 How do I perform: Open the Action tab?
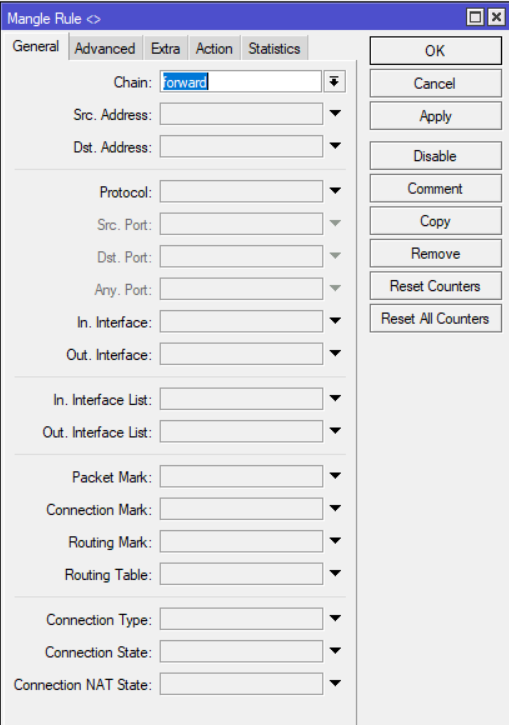(x=214, y=49)
